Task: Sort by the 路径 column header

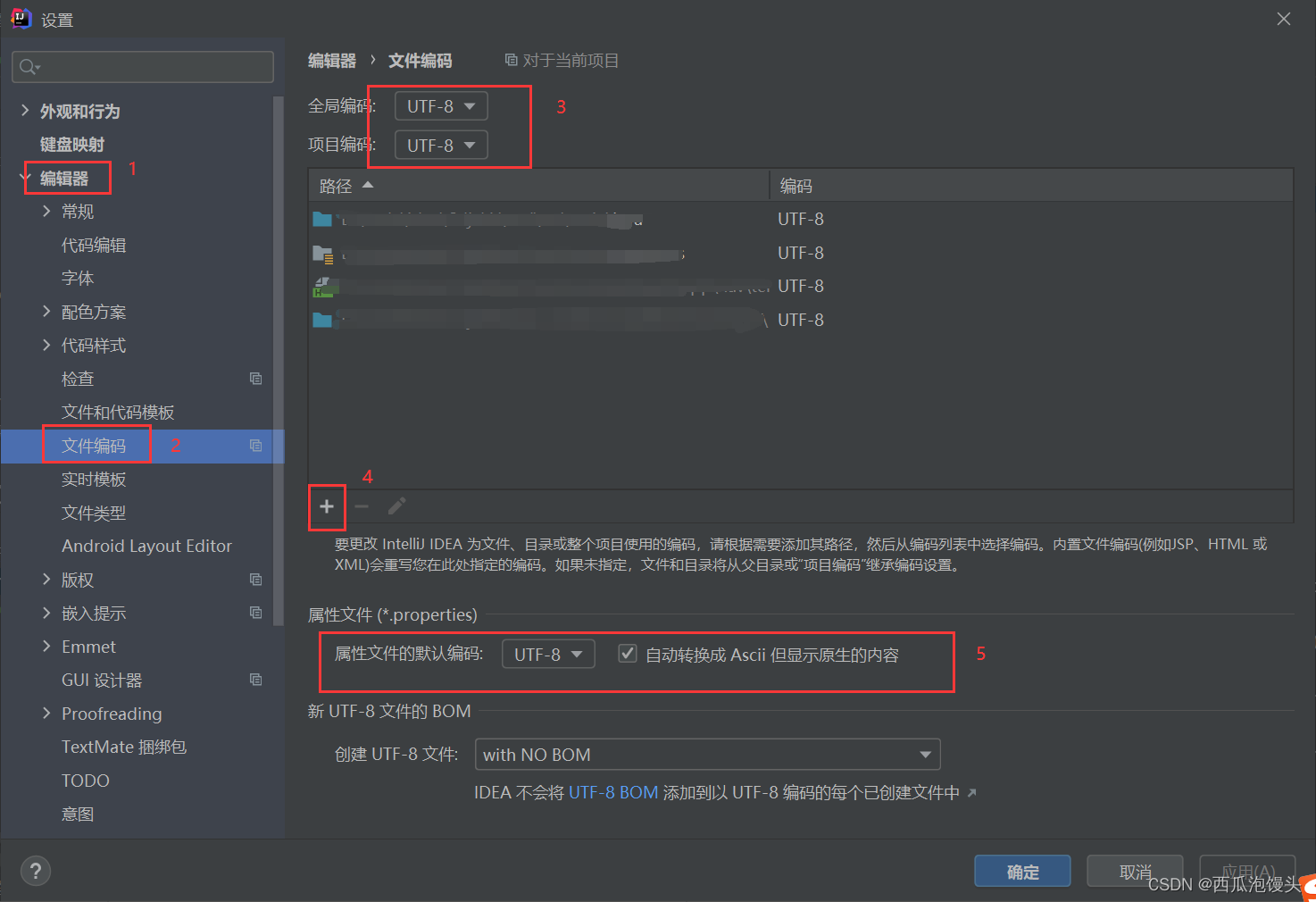Action: 538,186
